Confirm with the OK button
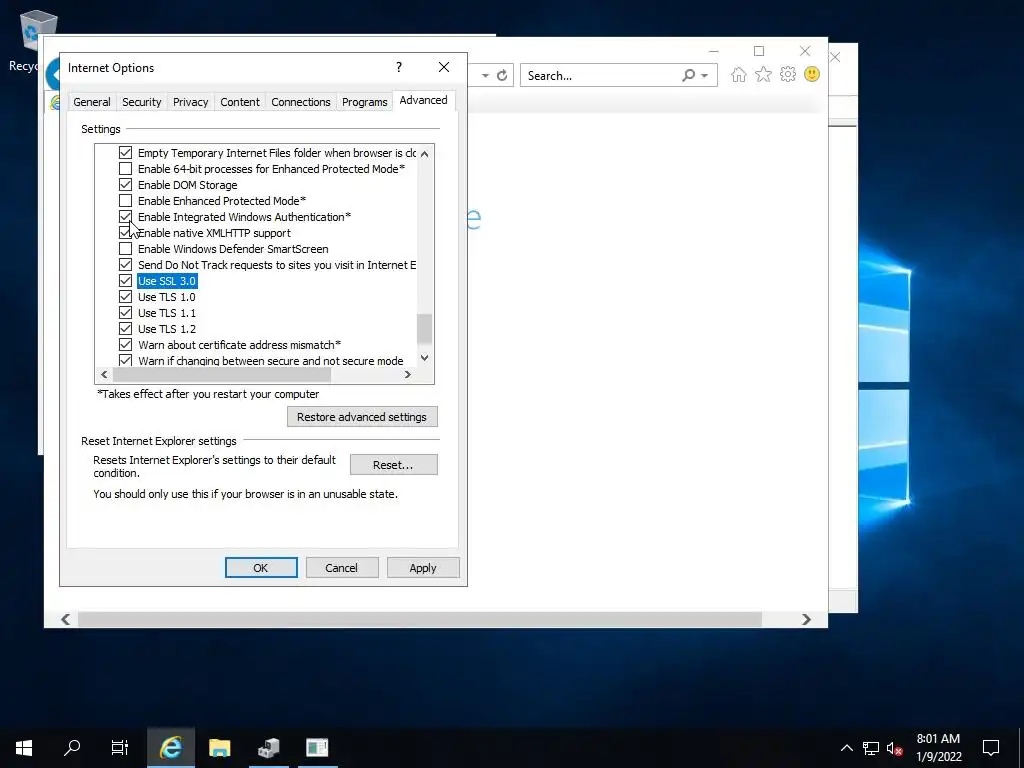Image resolution: width=1024 pixels, height=768 pixels. click(x=261, y=568)
